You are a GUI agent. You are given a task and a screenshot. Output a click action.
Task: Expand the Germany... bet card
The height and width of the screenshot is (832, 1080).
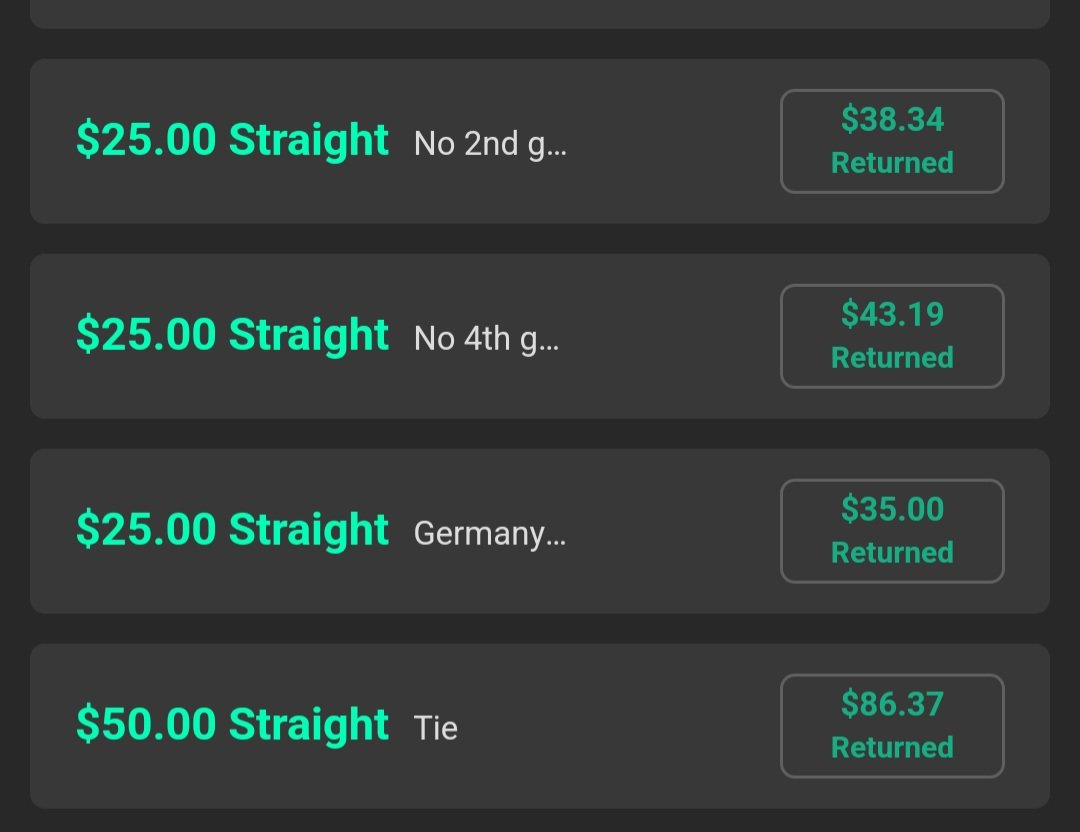[x=540, y=531]
